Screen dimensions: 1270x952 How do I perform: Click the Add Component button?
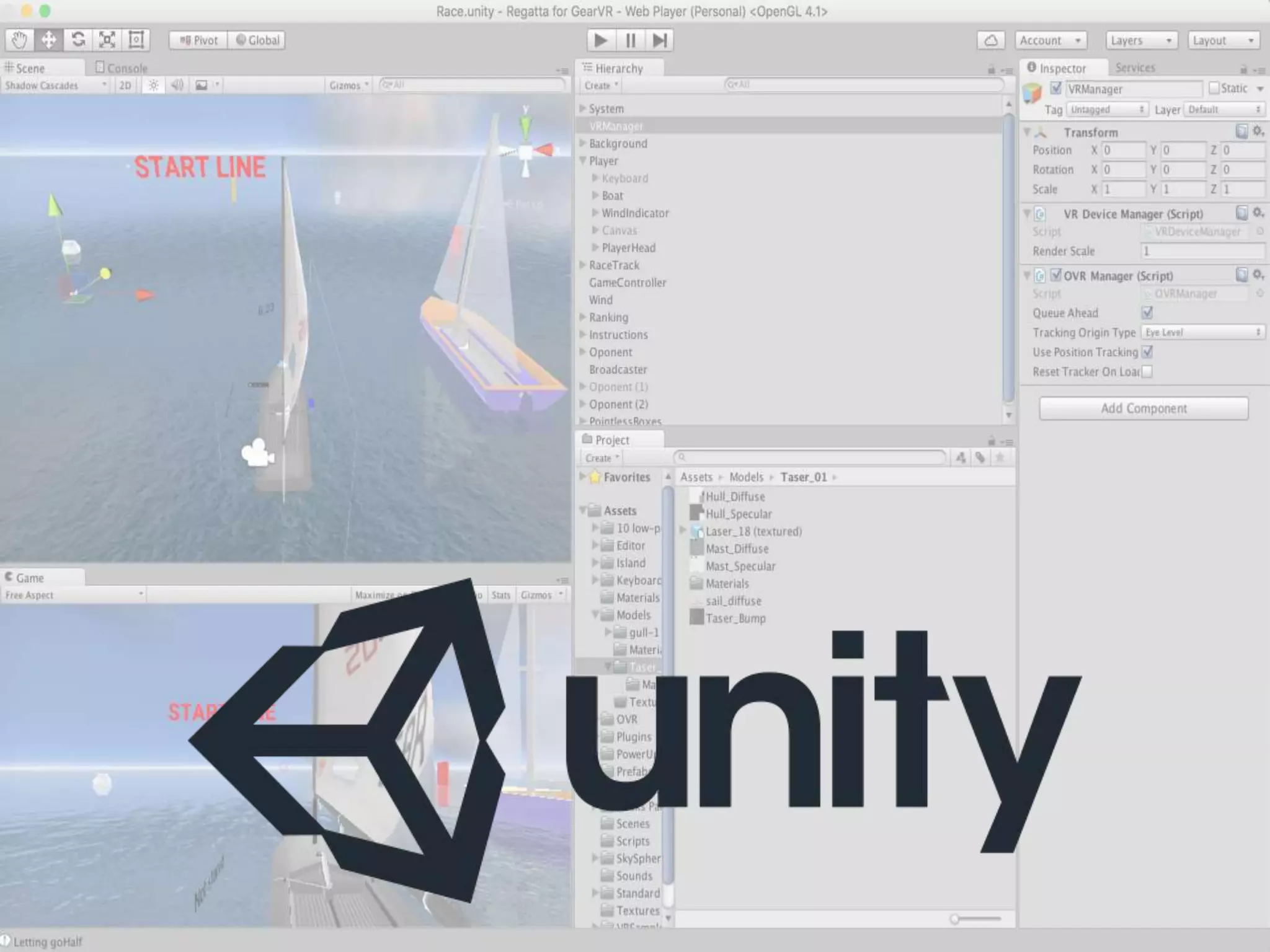(x=1143, y=408)
